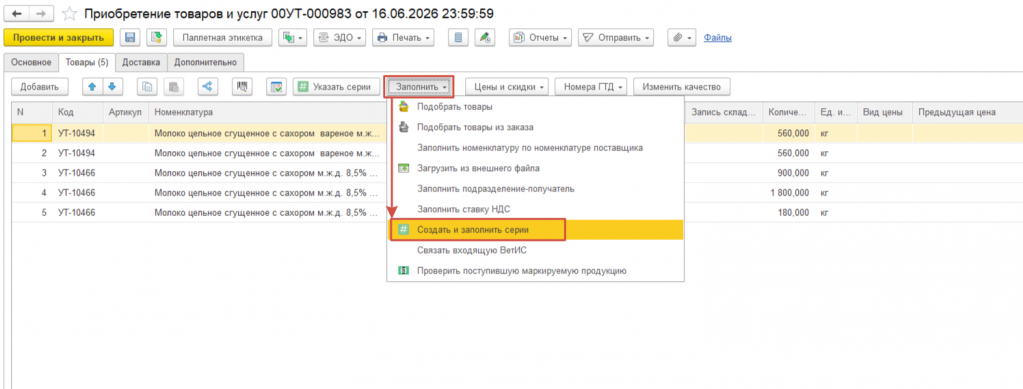Screen dimensions: 1023x389
Task: Choose Проверить поступившую маркируемую продукцию
Action: pyautogui.click(x=535, y=270)
